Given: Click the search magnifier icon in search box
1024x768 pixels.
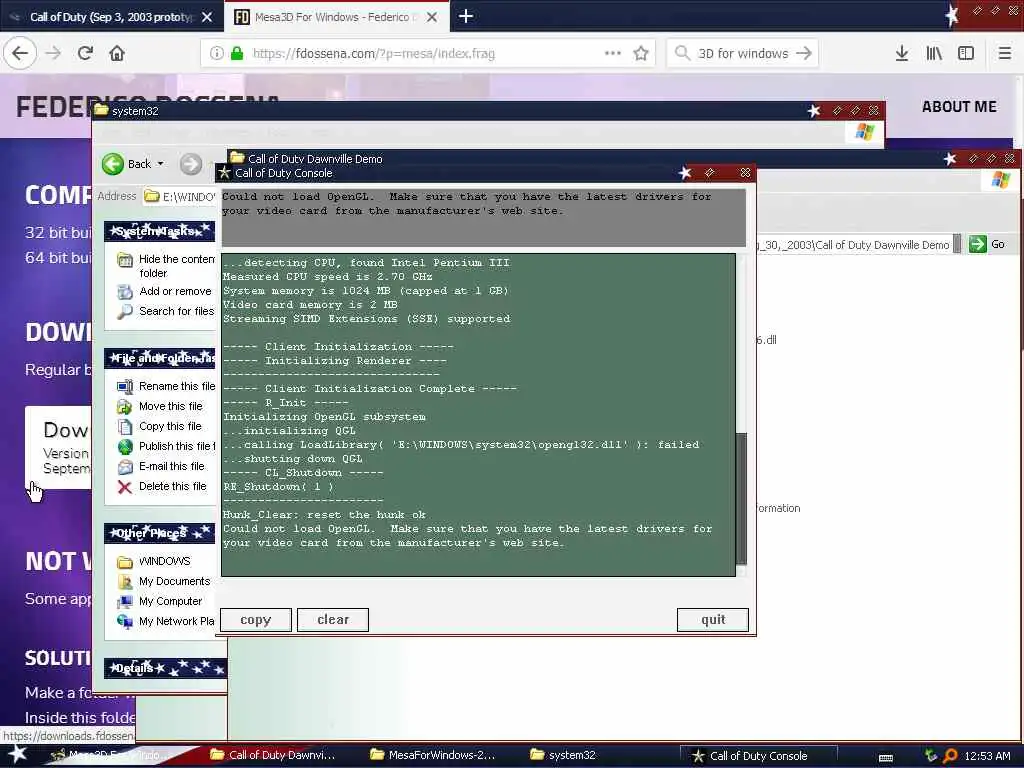Looking at the screenshot, I should click(x=682, y=53).
